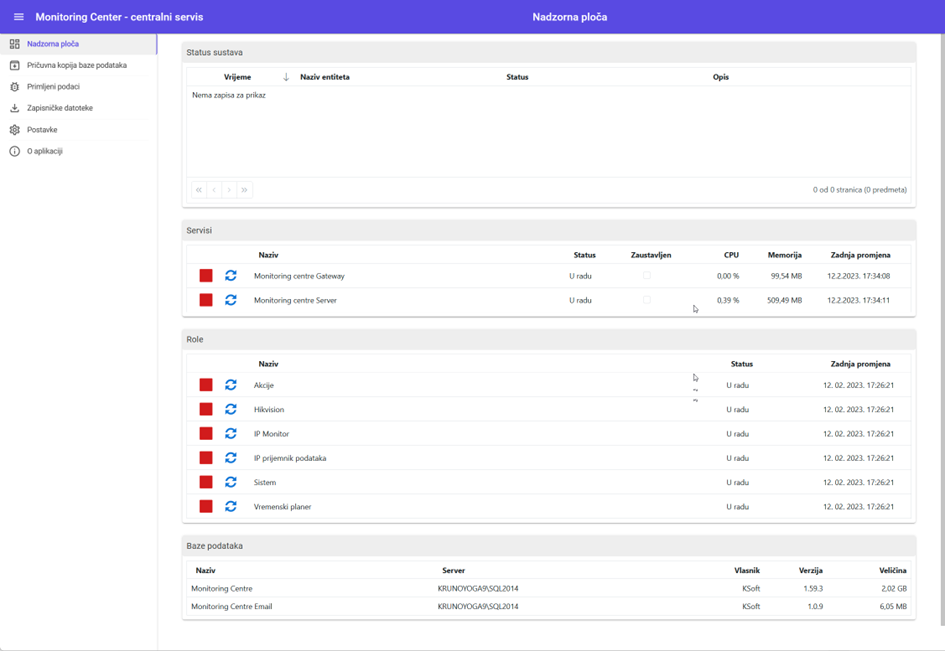945x651 pixels.
Task: Restart the Hikvision role
Action: (x=231, y=409)
